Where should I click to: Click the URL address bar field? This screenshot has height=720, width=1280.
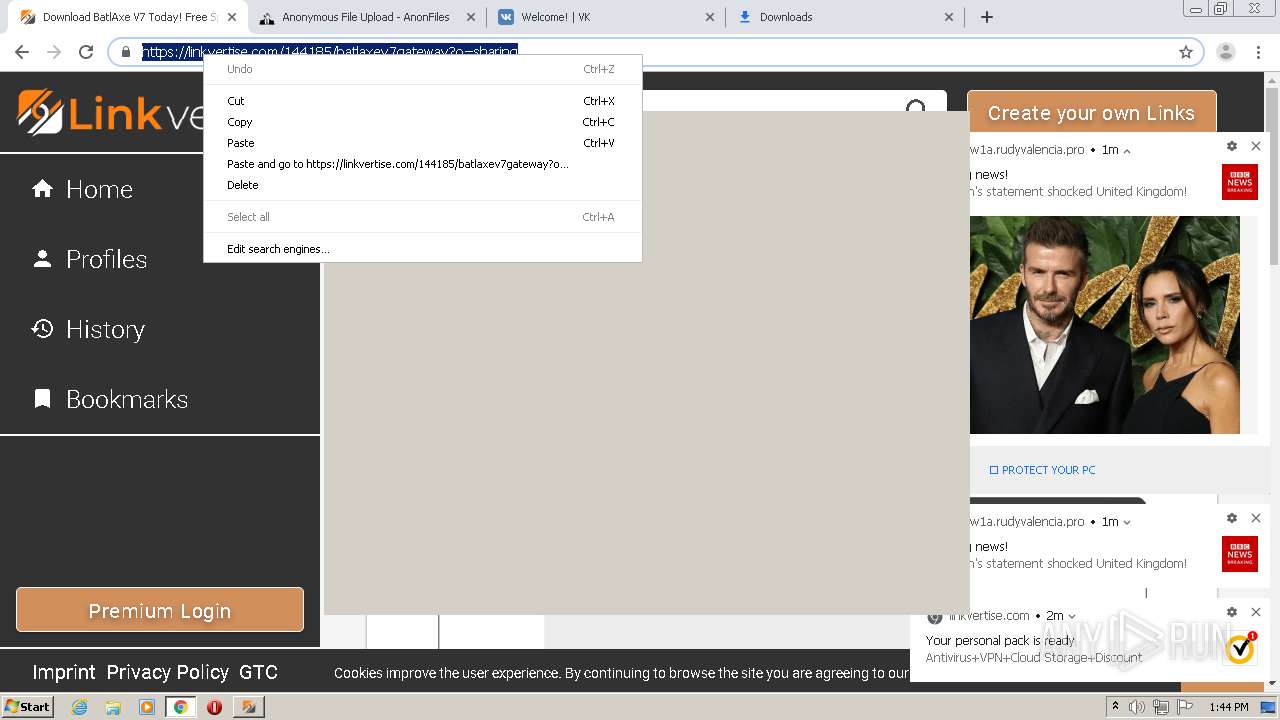point(655,52)
